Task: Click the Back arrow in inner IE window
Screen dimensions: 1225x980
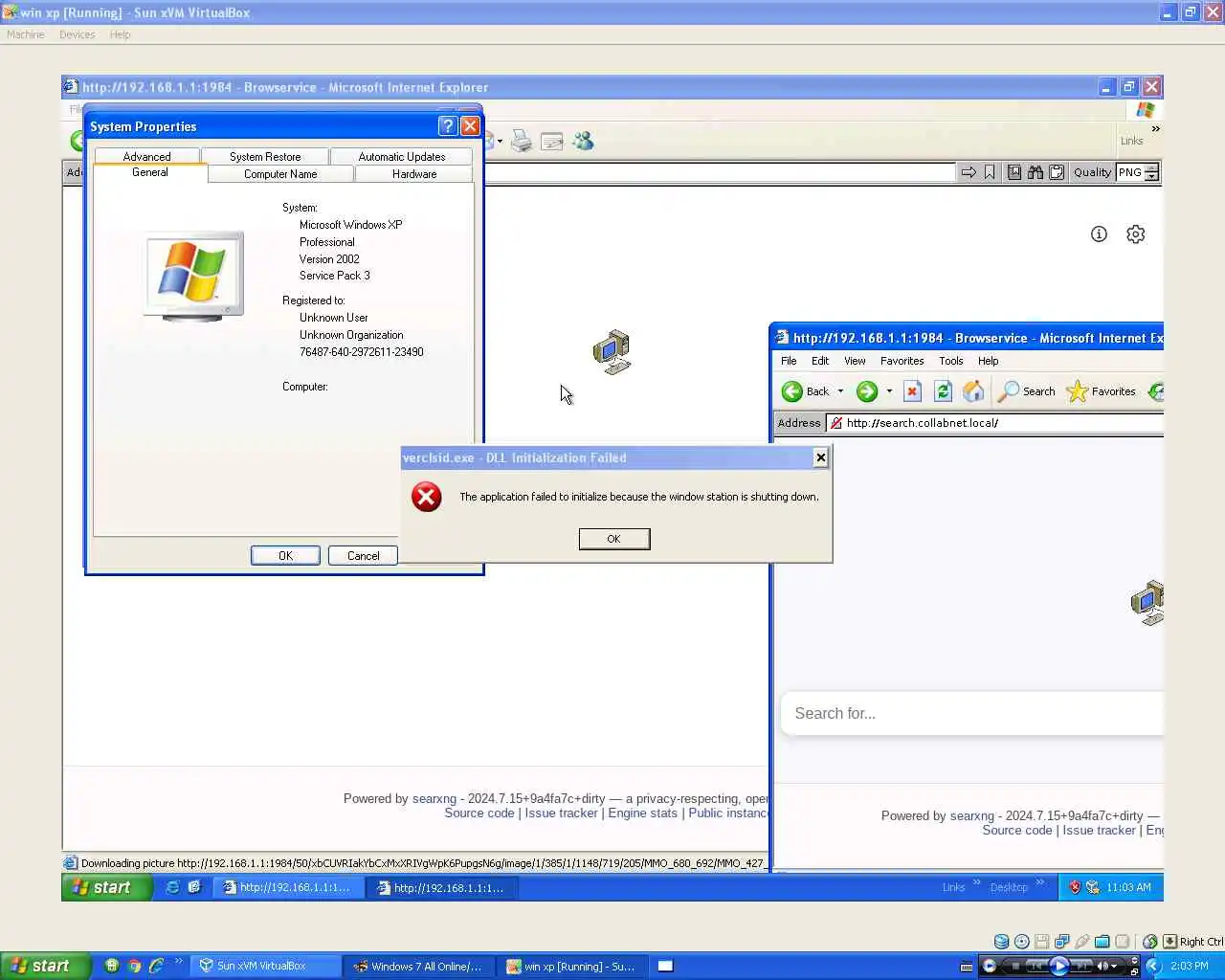Action: (792, 391)
